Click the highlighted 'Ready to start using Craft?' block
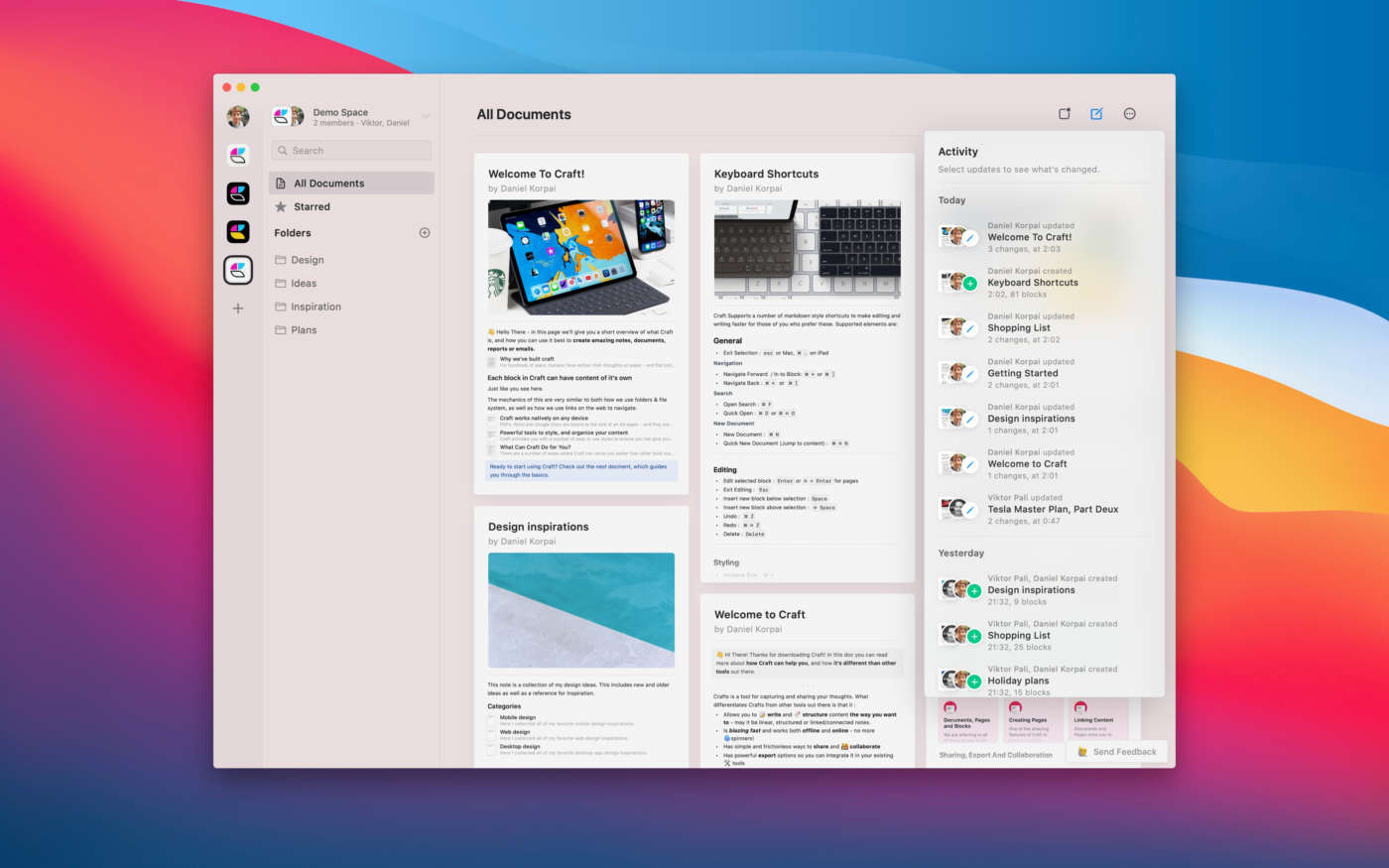This screenshot has width=1389, height=868. point(581,470)
